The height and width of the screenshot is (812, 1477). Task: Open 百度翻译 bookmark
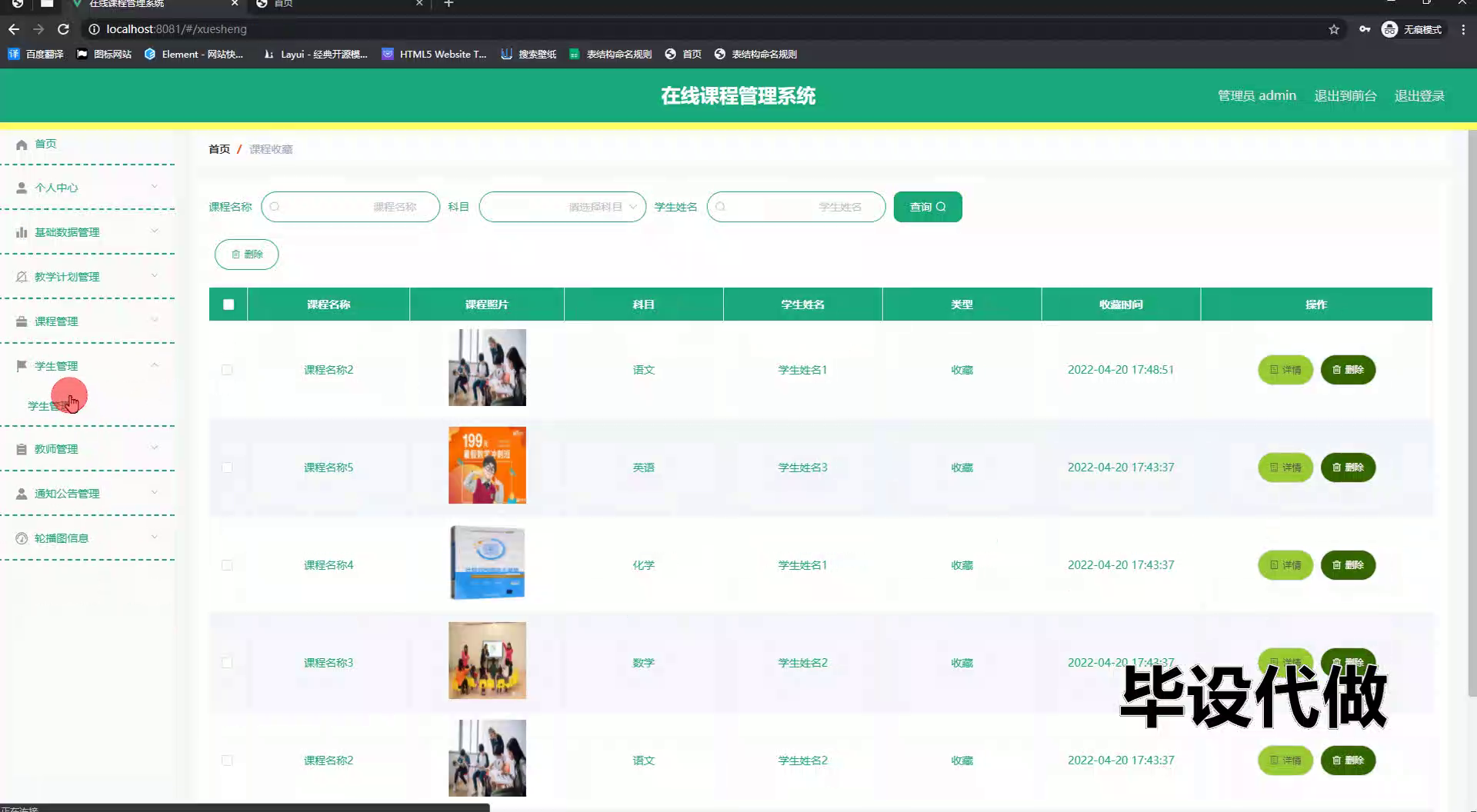click(x=35, y=54)
